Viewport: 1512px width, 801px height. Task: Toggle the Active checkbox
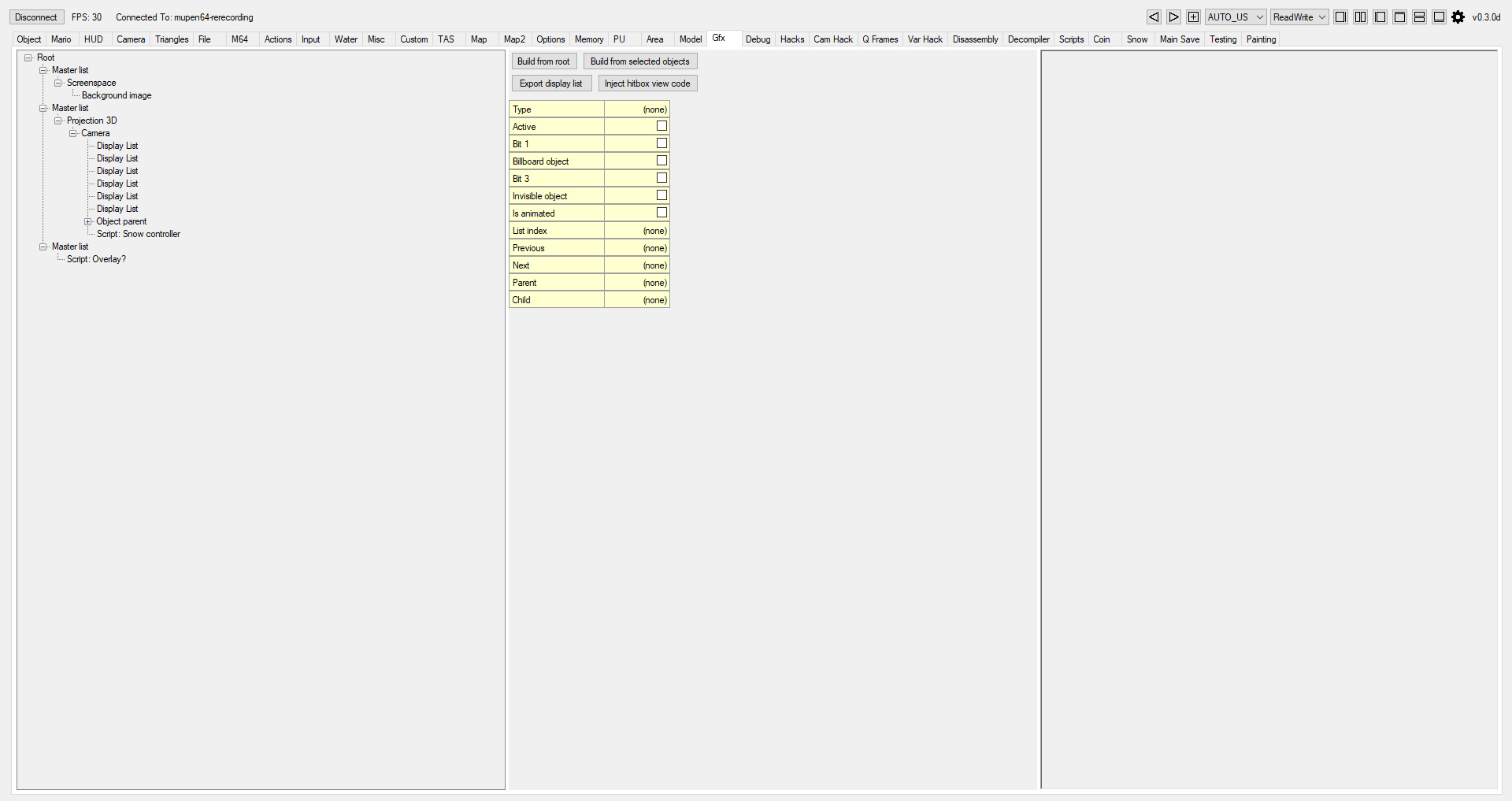tap(661, 126)
